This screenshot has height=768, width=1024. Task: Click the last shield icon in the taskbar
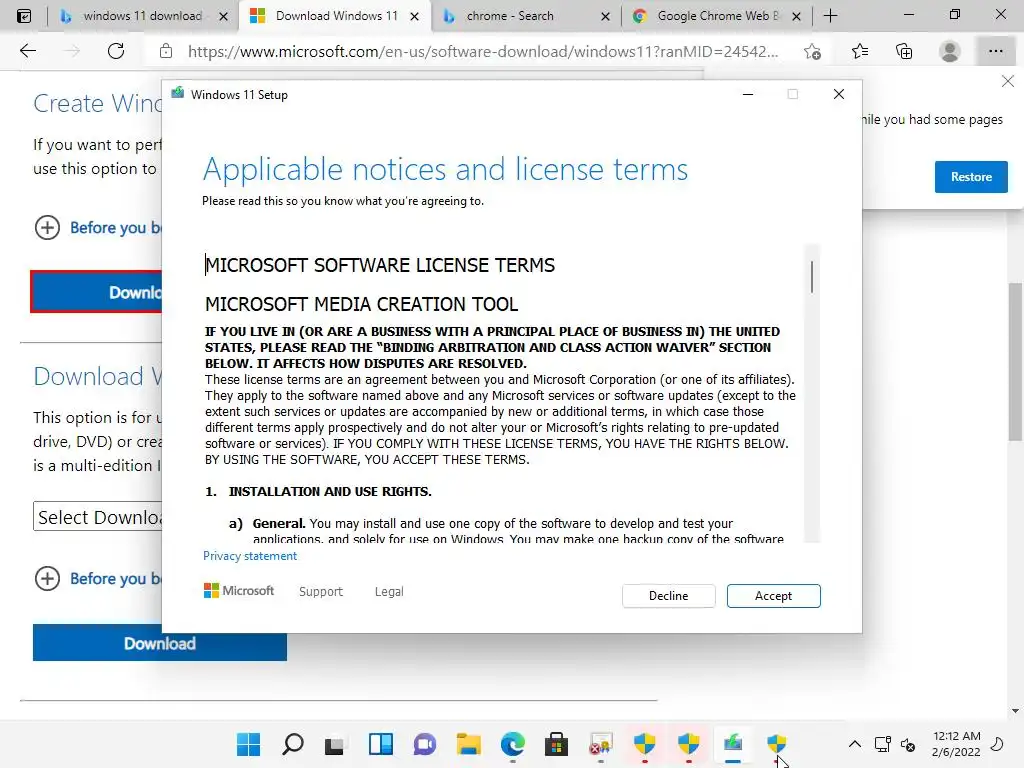click(776, 744)
